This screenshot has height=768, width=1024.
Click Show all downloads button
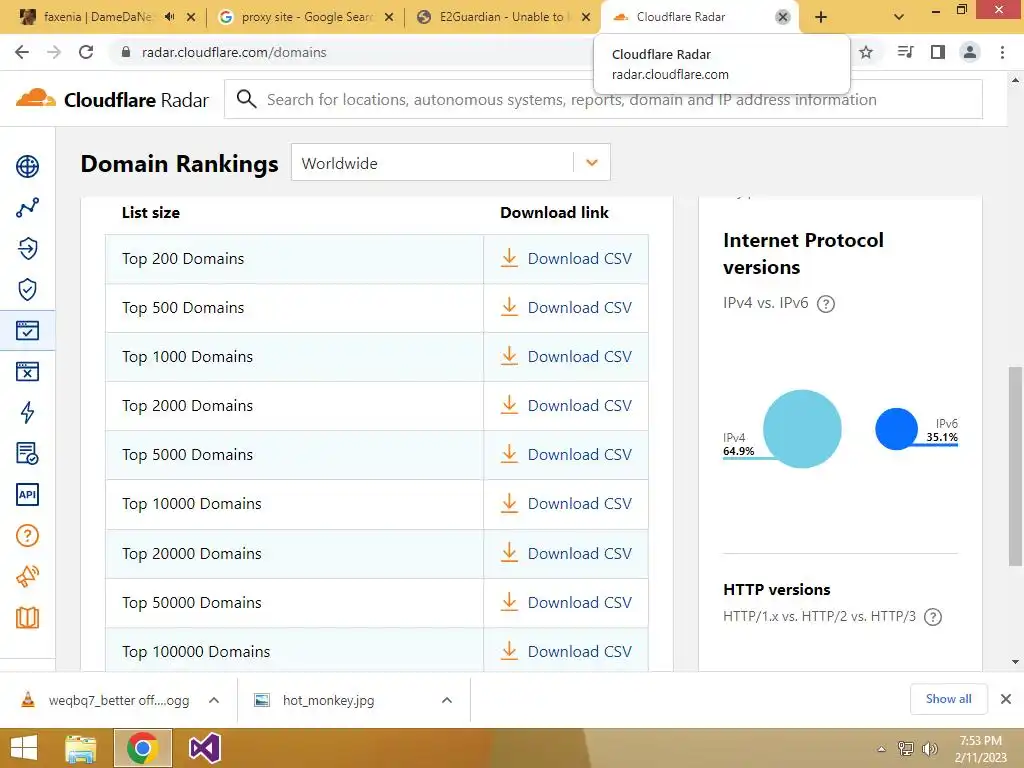point(948,699)
